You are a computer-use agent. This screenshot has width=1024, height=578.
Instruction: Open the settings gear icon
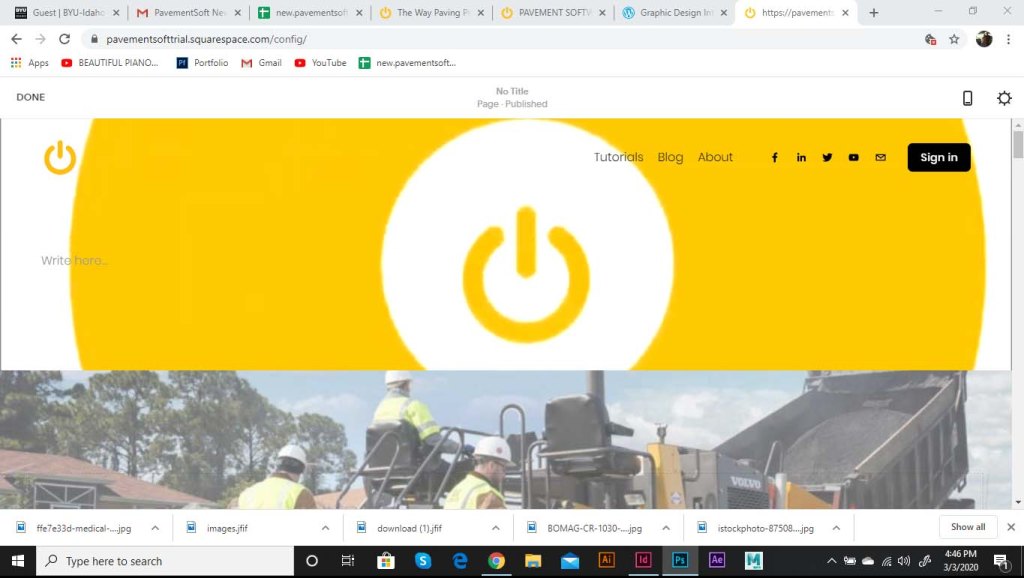(x=1004, y=98)
